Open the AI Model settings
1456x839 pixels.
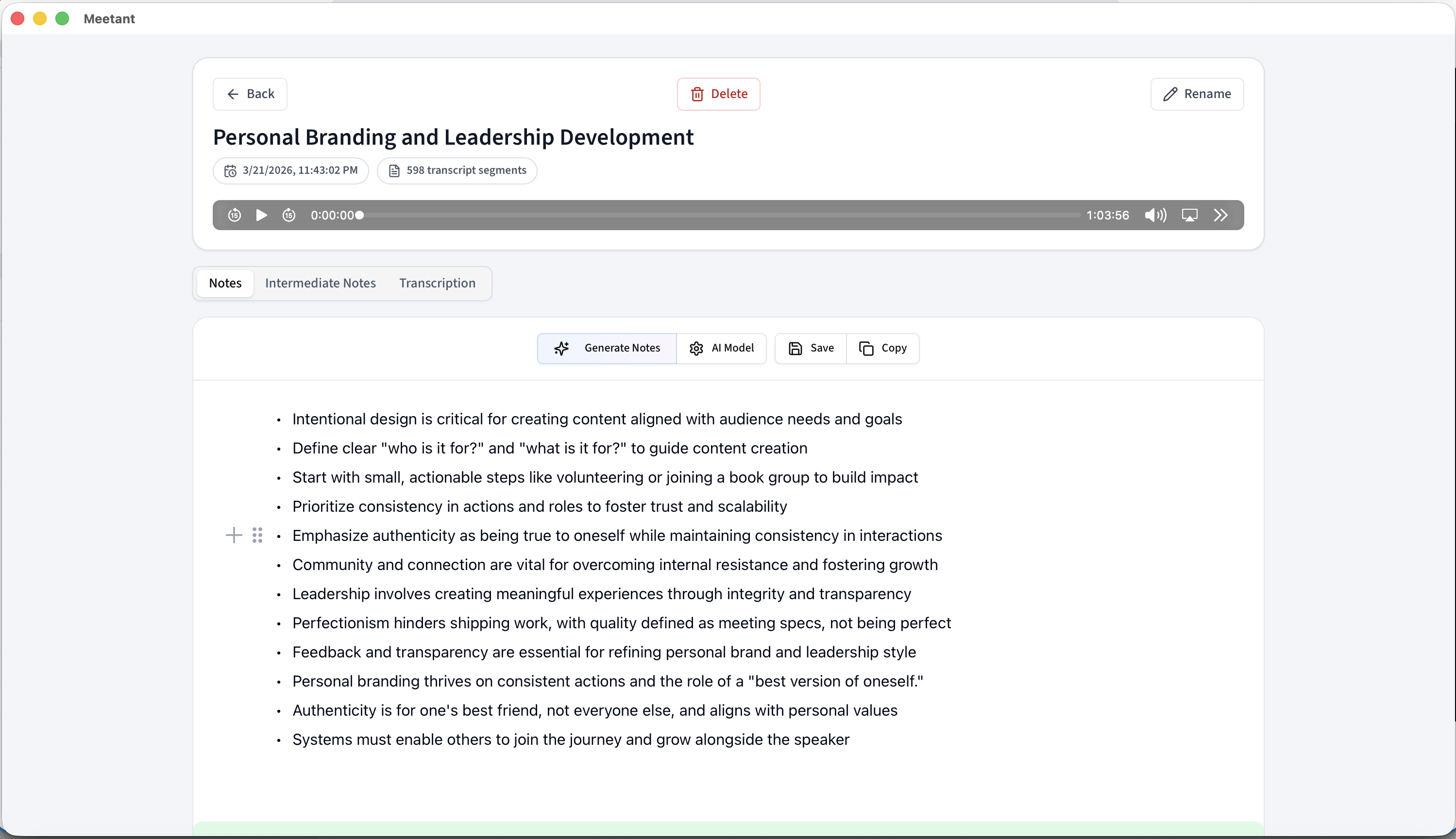(x=721, y=348)
